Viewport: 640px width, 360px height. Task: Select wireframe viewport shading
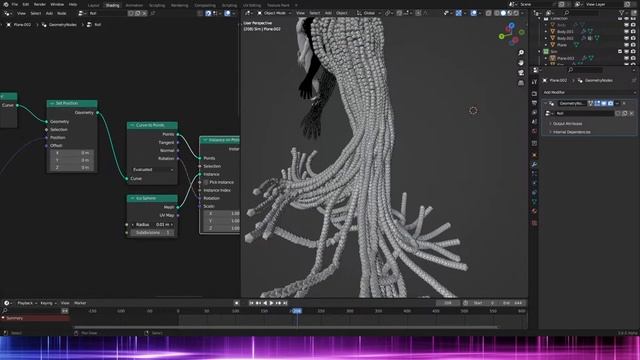click(497, 13)
